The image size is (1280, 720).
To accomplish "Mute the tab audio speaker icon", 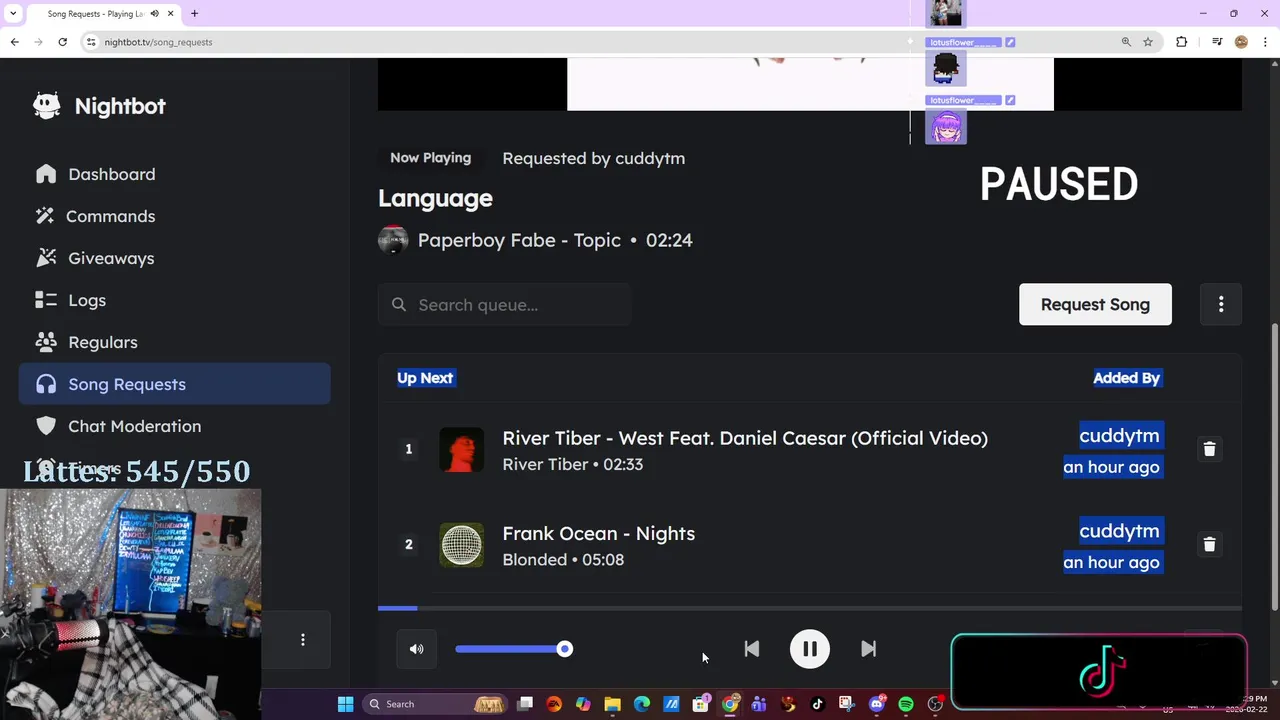I will coord(153,14).
